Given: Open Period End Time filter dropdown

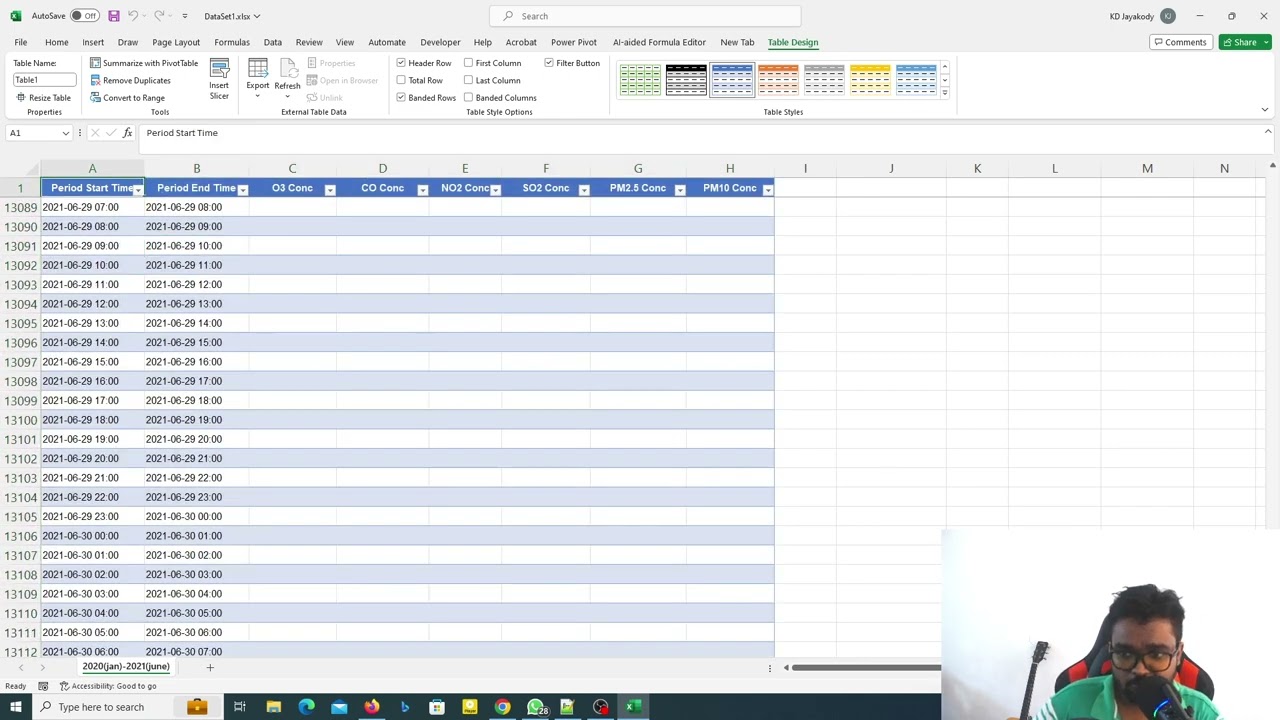Looking at the screenshot, I should 242,189.
